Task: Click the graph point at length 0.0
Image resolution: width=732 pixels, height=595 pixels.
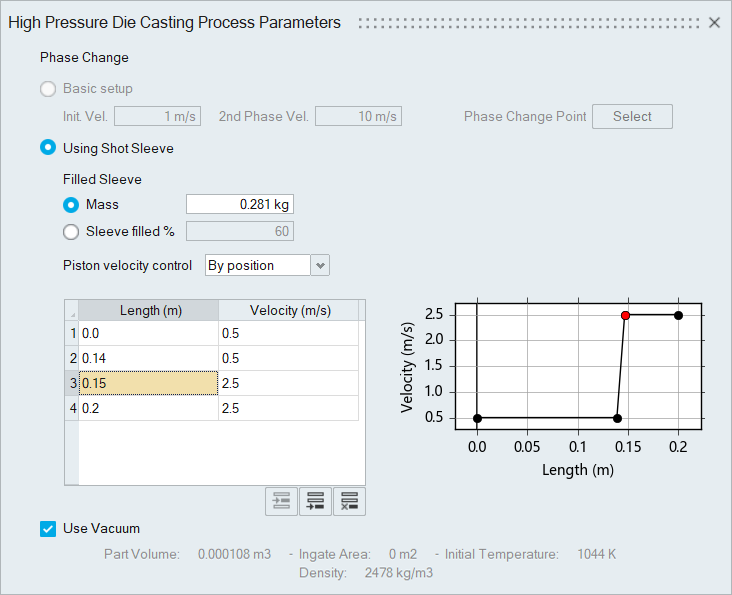Action: (478, 418)
